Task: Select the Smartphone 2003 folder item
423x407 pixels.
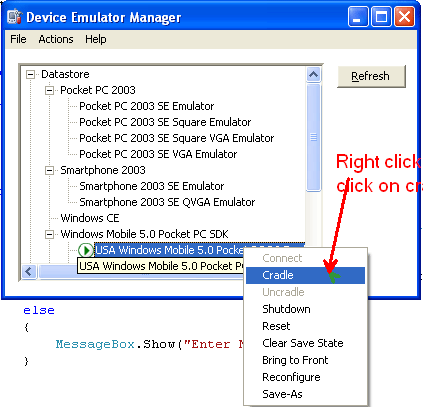Action: pos(103,170)
